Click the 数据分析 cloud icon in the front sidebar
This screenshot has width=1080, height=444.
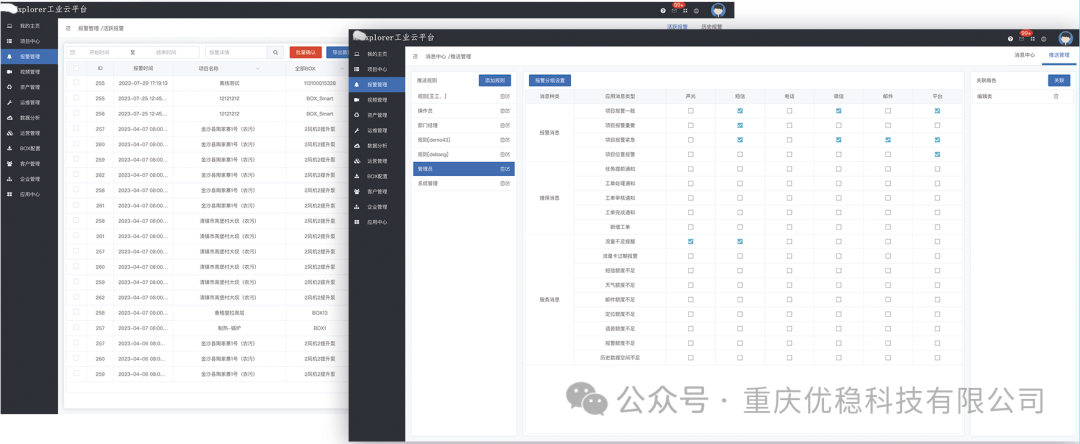tap(358, 146)
